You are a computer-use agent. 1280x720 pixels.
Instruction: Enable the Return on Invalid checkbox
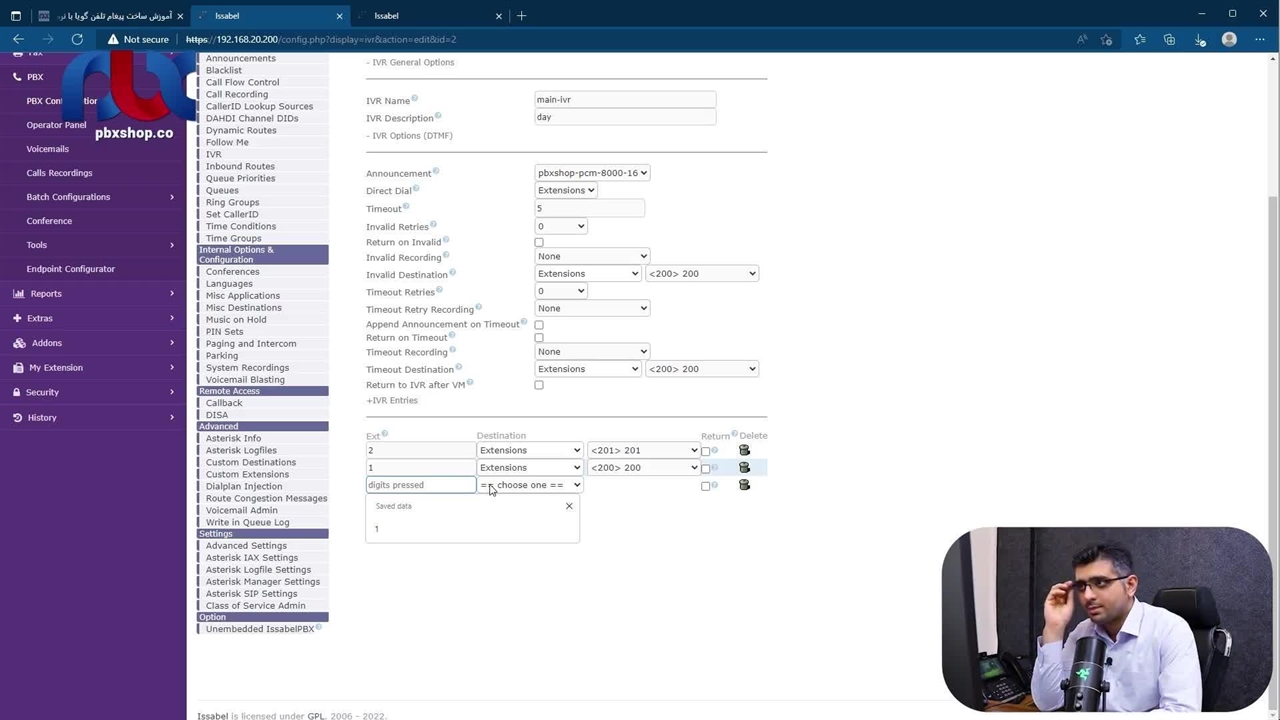coord(539,242)
